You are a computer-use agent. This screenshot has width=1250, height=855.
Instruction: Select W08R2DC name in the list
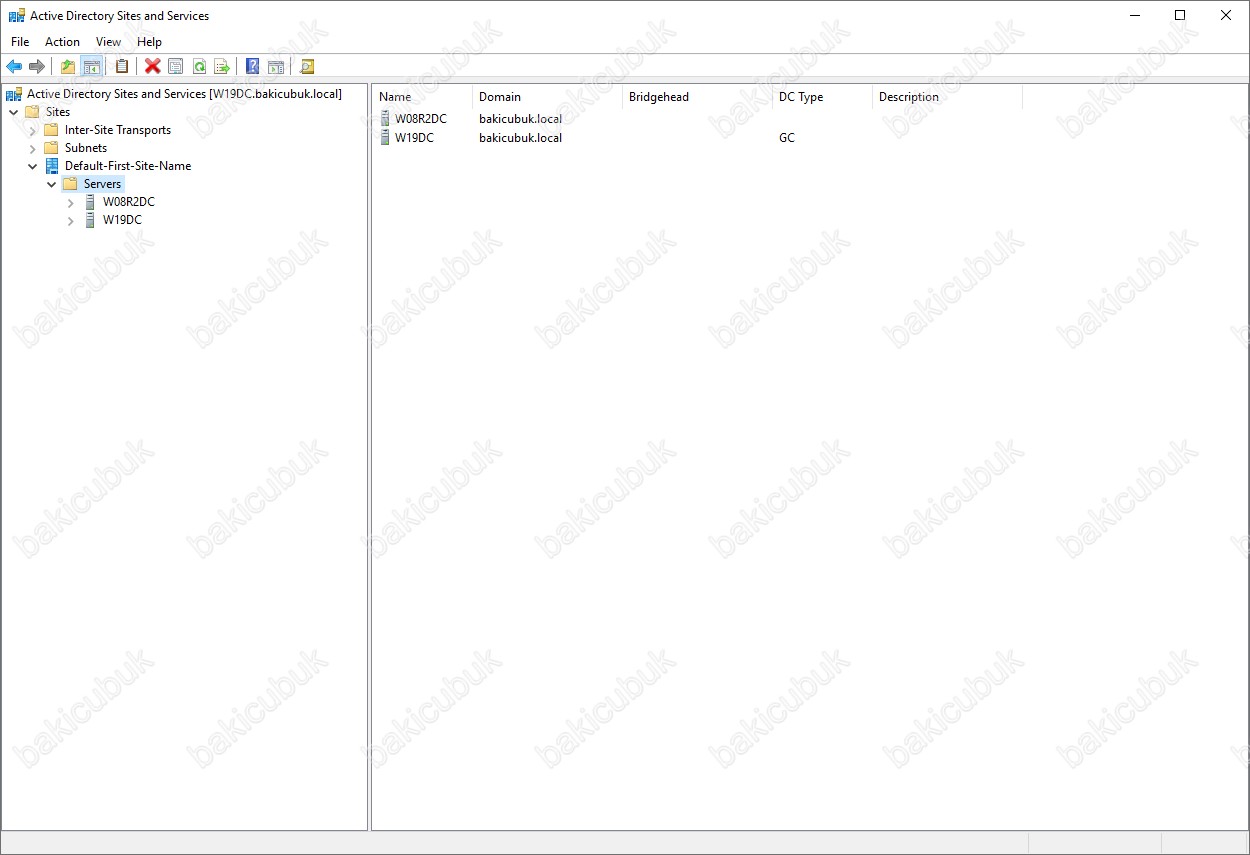point(421,119)
